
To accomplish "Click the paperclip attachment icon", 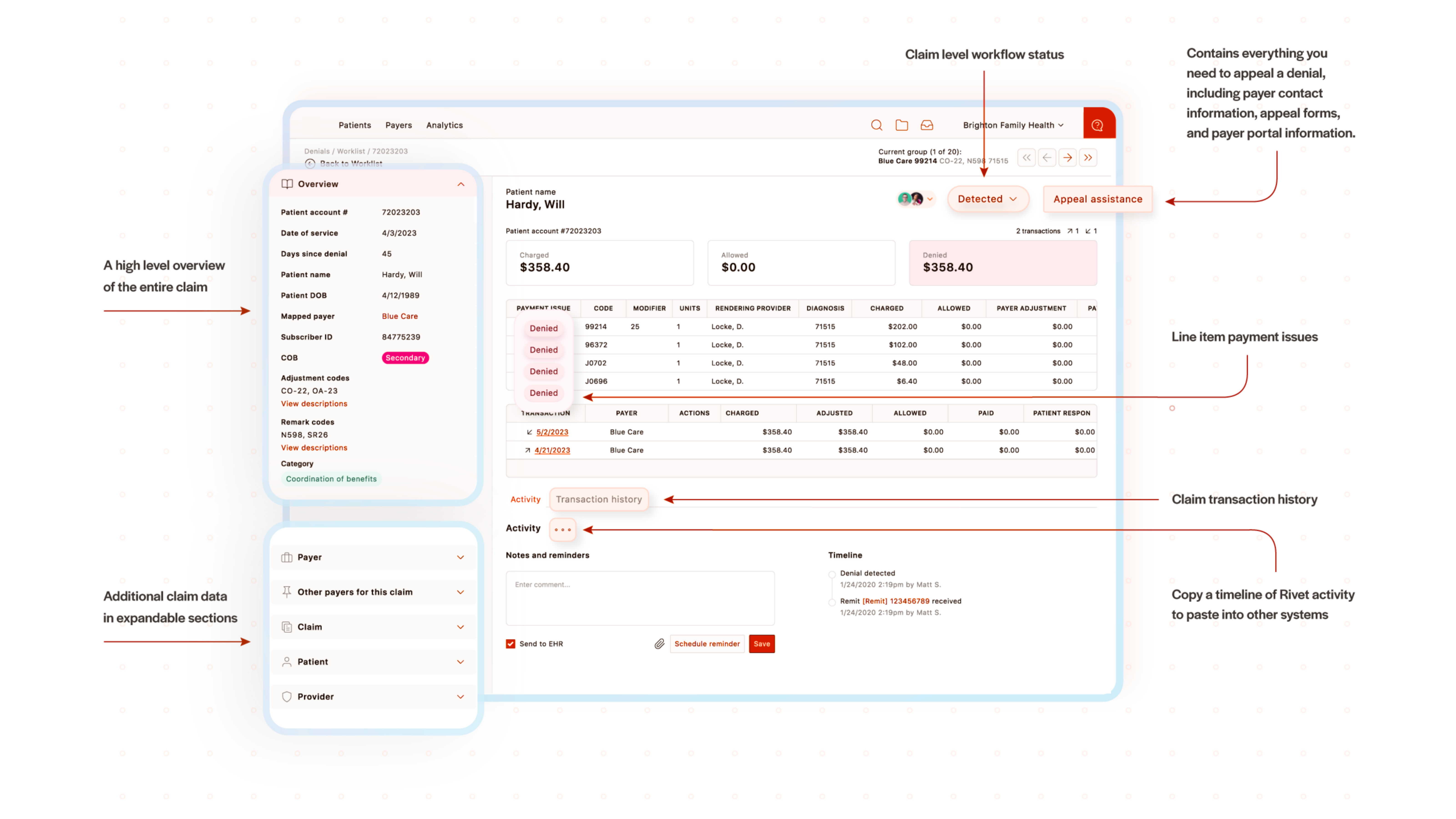I will [x=659, y=644].
